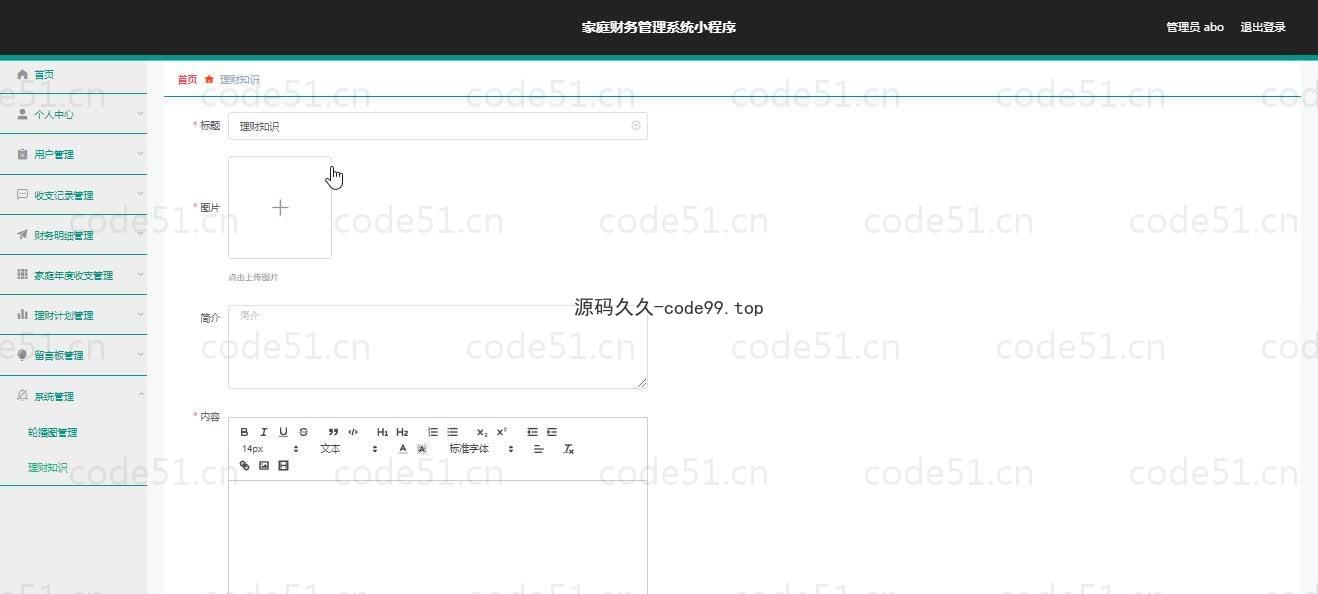Focus the 简介 summary textarea
Viewport: 1318px width, 594px height.
[x=438, y=346]
